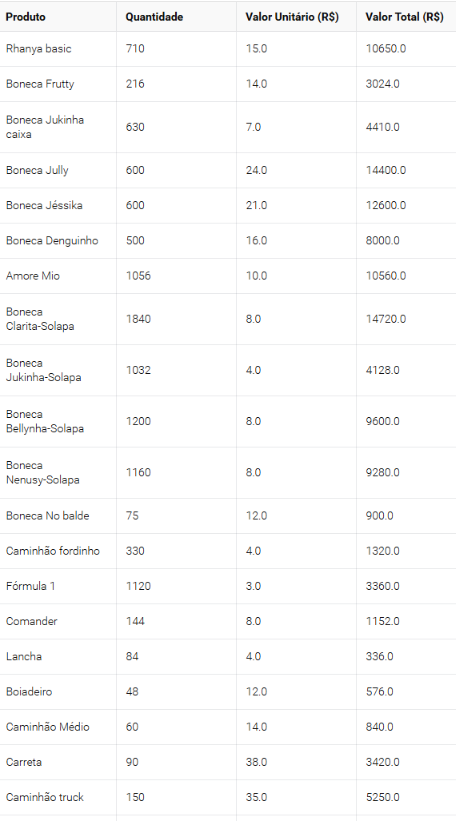The height and width of the screenshot is (821, 456).
Task: Click the Quantidade column header
Action: (x=154, y=17)
